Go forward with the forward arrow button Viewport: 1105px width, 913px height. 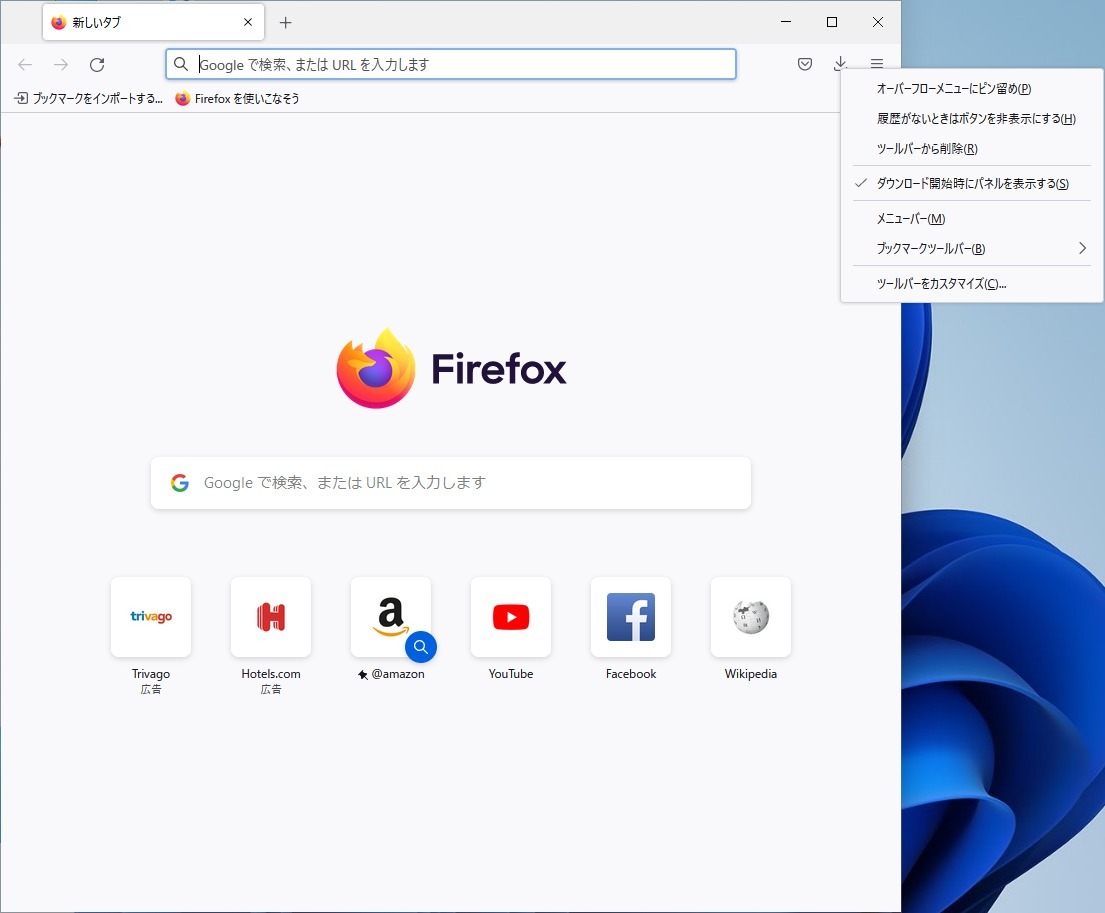coord(61,65)
